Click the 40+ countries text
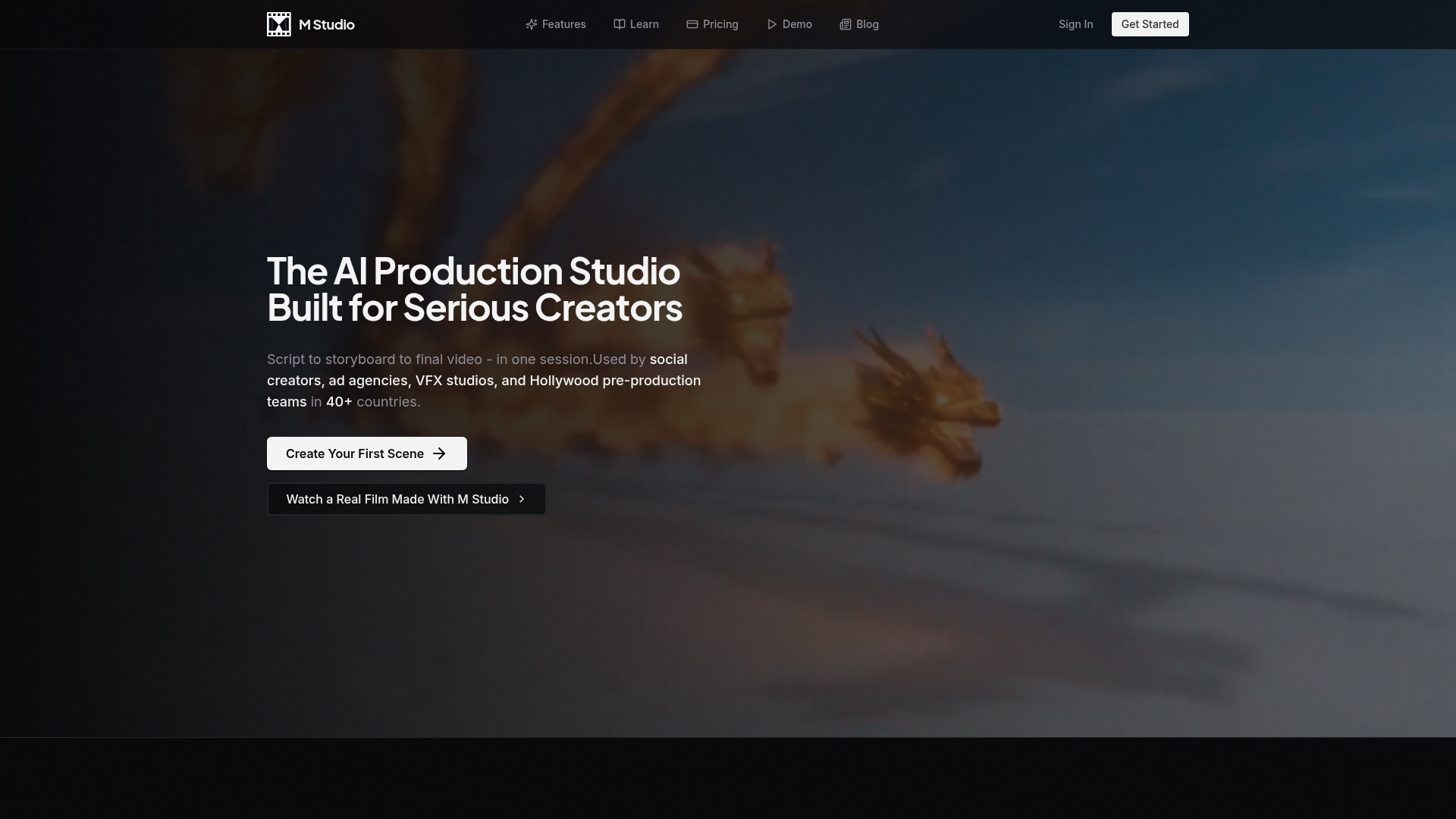 (373, 402)
